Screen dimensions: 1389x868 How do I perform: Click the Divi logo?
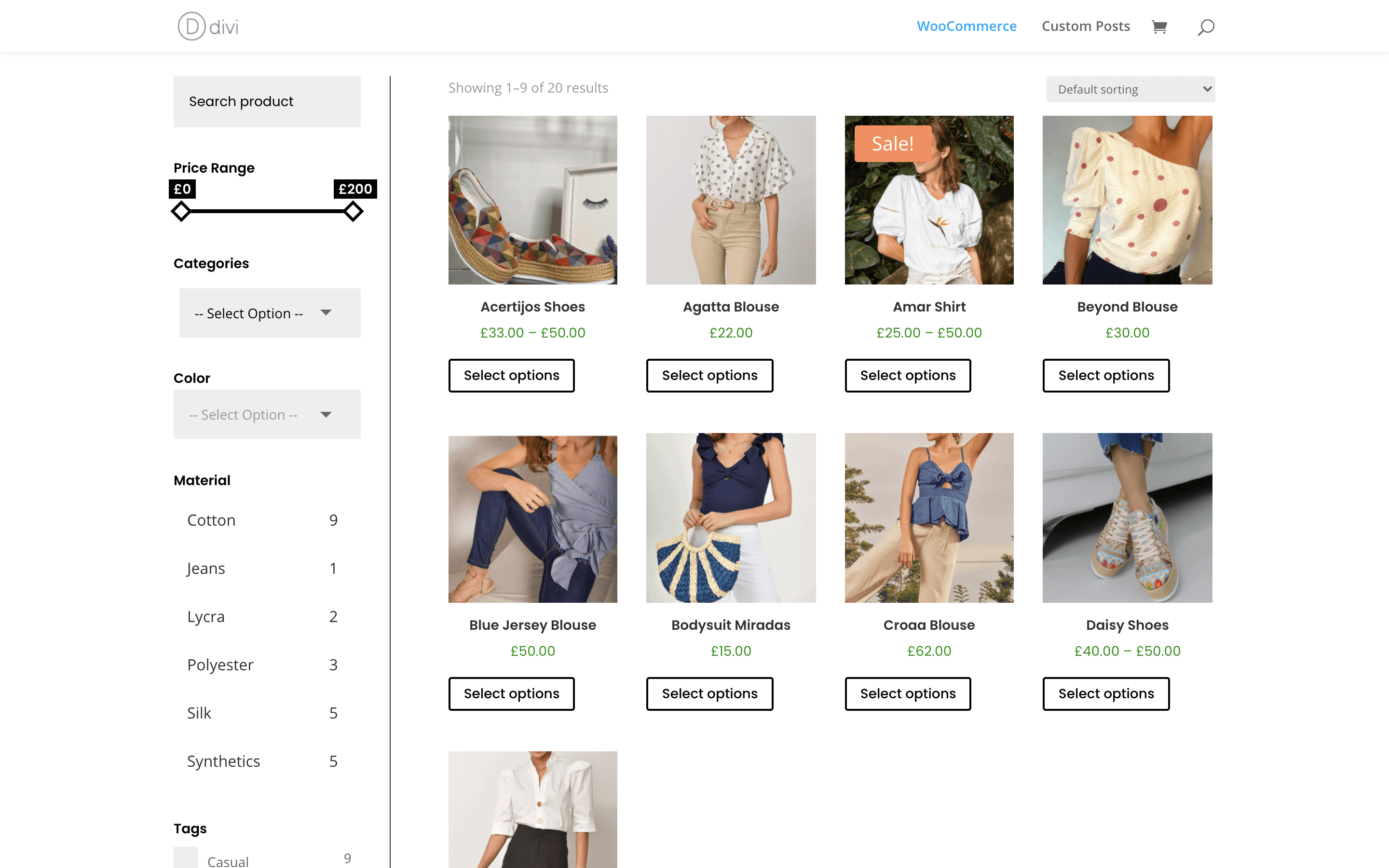pos(208,27)
